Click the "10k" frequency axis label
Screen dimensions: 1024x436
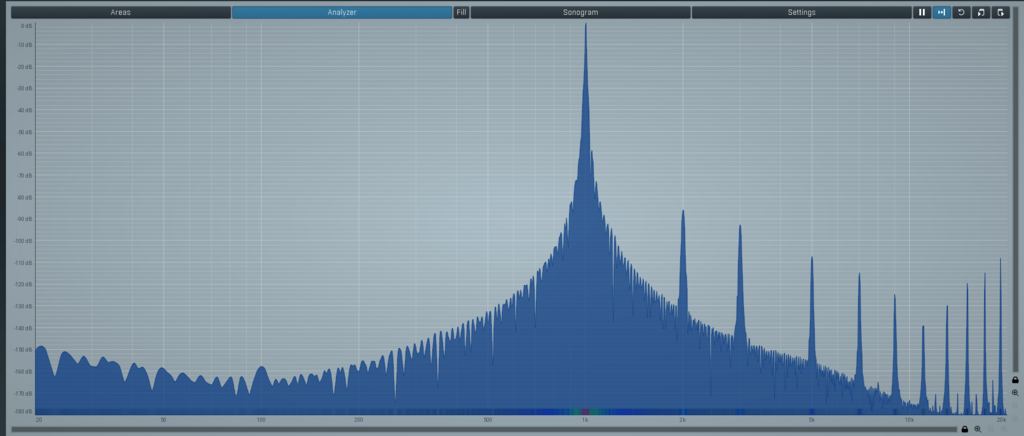909,420
